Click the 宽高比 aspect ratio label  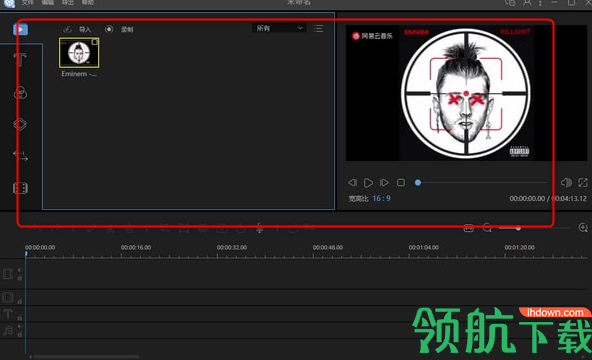point(358,198)
